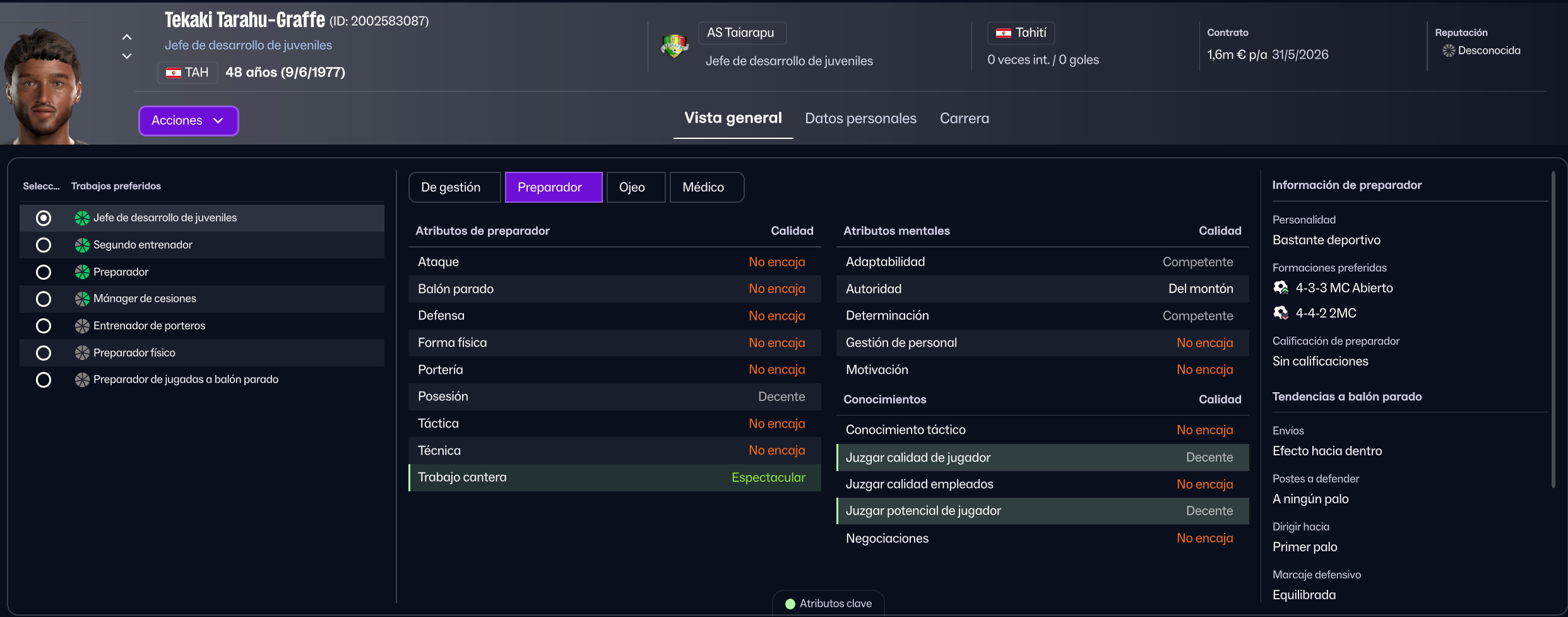Viewport: 1568px width, 617px height.
Task: Switch to the Datos personales tab
Action: tap(860, 119)
